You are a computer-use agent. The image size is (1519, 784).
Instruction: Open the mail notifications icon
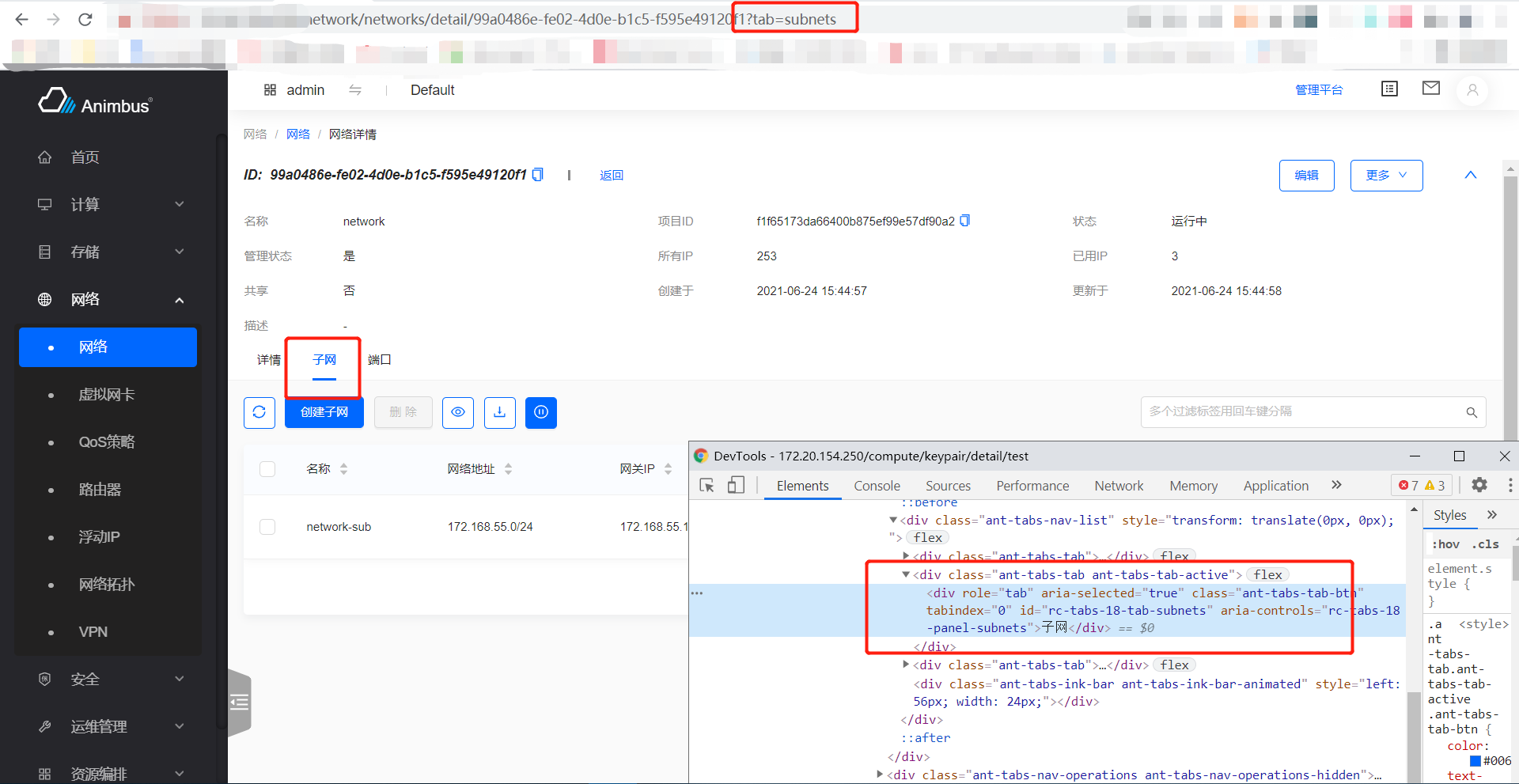point(1430,89)
